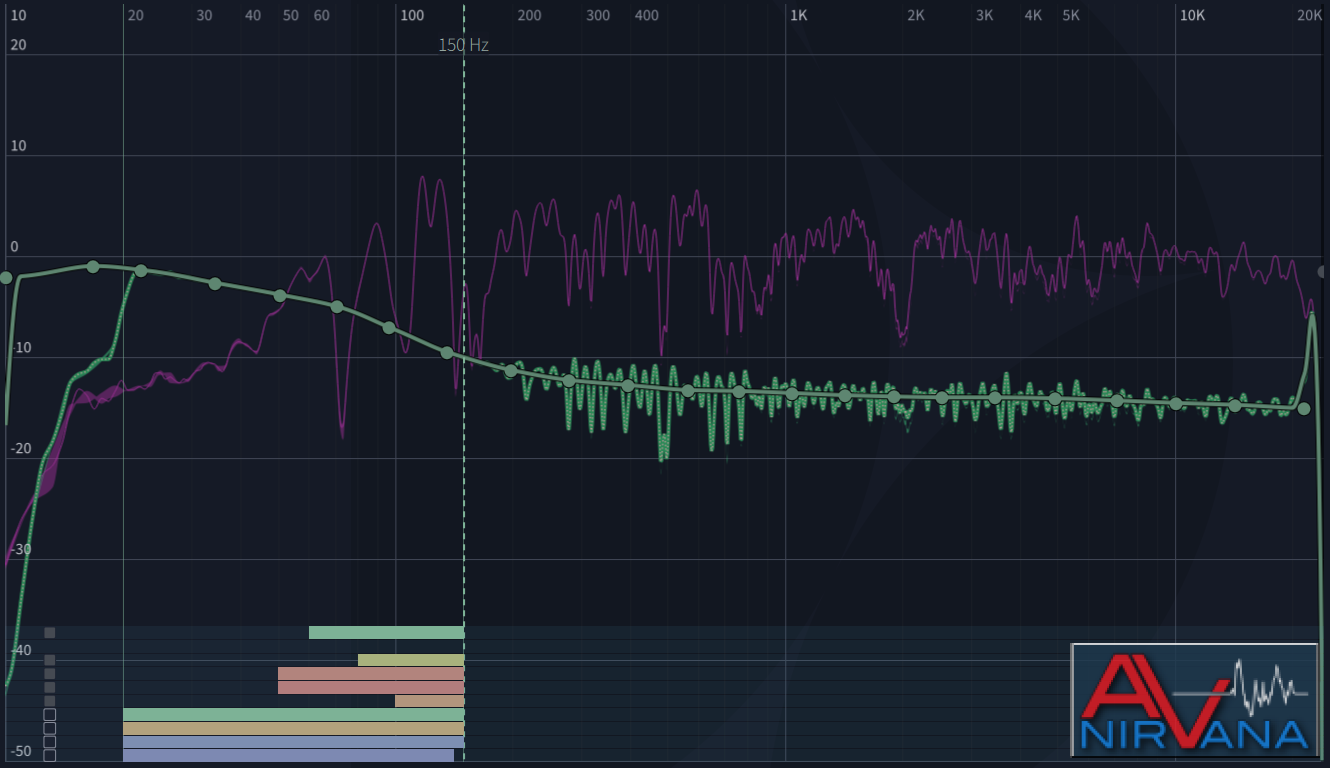
Task: Select the yellow-green range bar
Action: point(411,660)
